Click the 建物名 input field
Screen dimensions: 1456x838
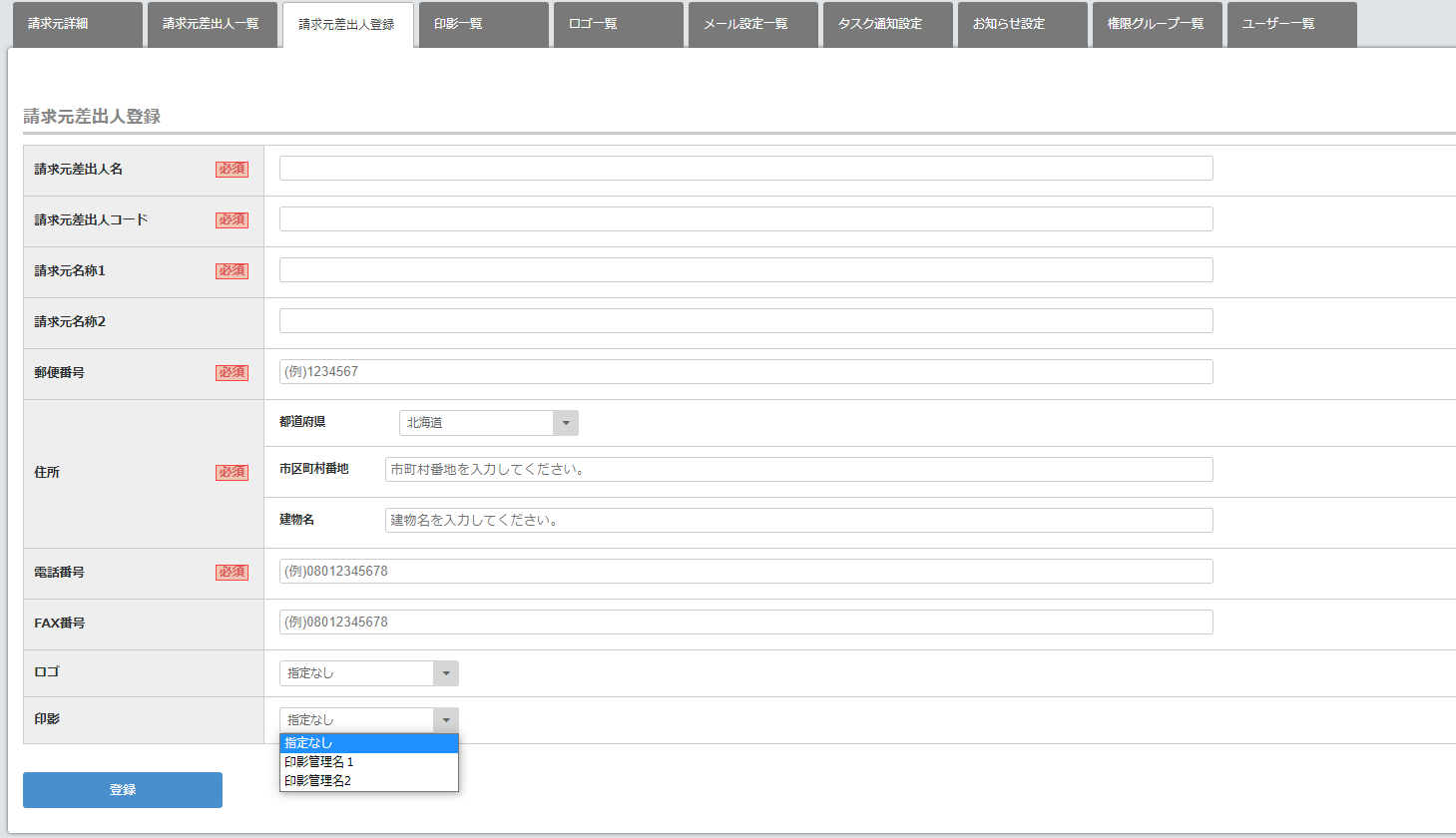798,521
